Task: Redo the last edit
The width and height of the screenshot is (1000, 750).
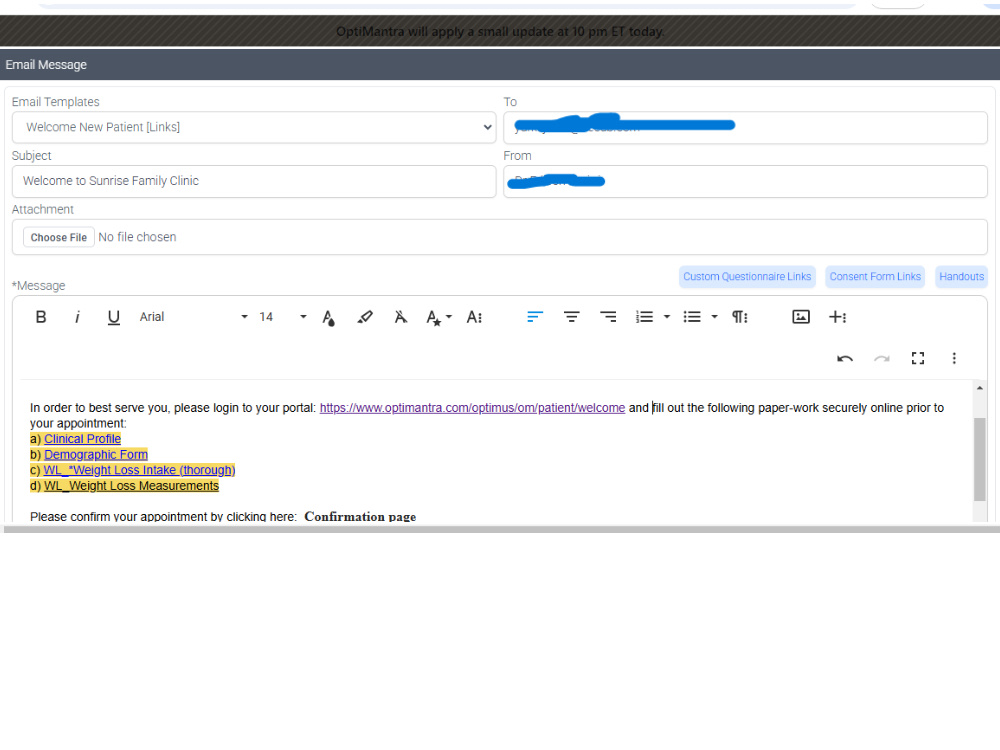Action: 881,358
